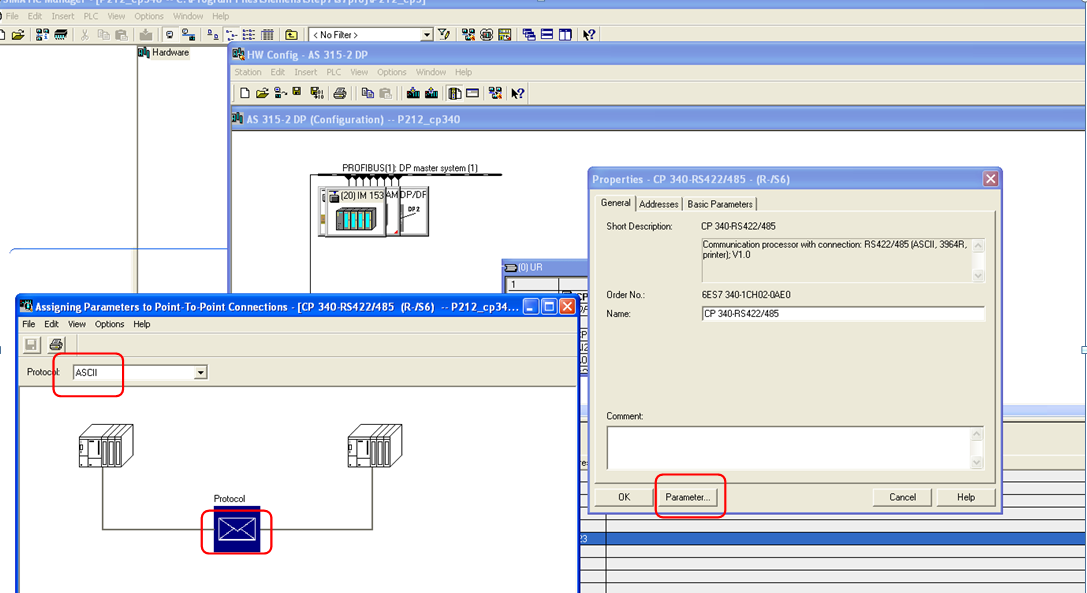
Task: Click the filter funnel edit icon
Action: pyautogui.click(x=444, y=35)
